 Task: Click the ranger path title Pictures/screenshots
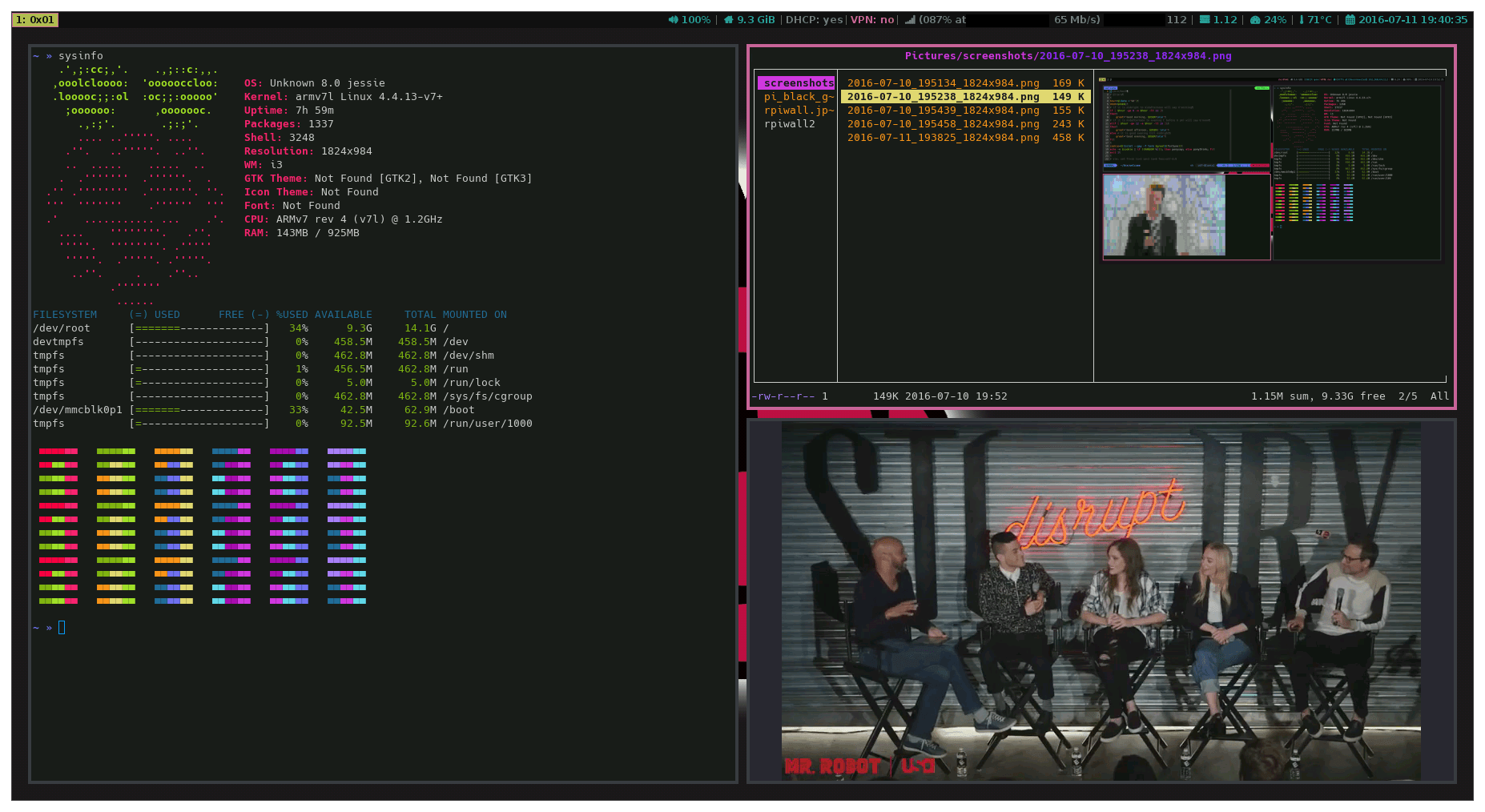point(1068,56)
